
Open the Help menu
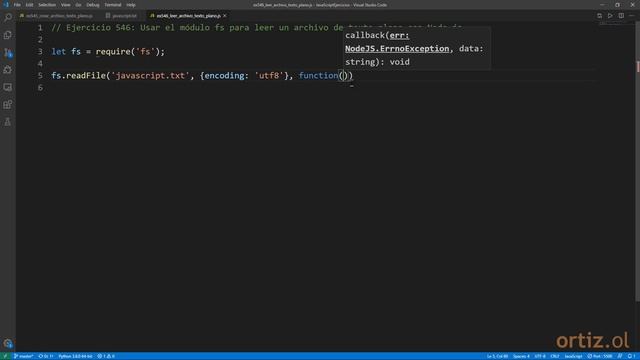coord(131,5)
